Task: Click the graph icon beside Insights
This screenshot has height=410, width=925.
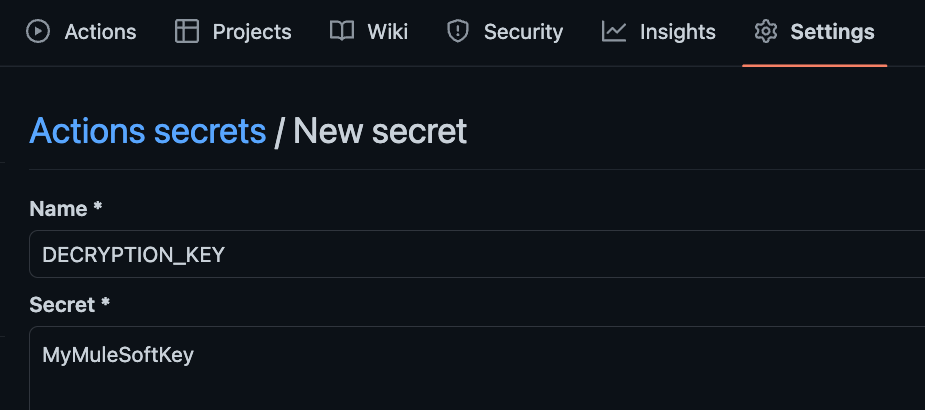Action: pos(614,31)
